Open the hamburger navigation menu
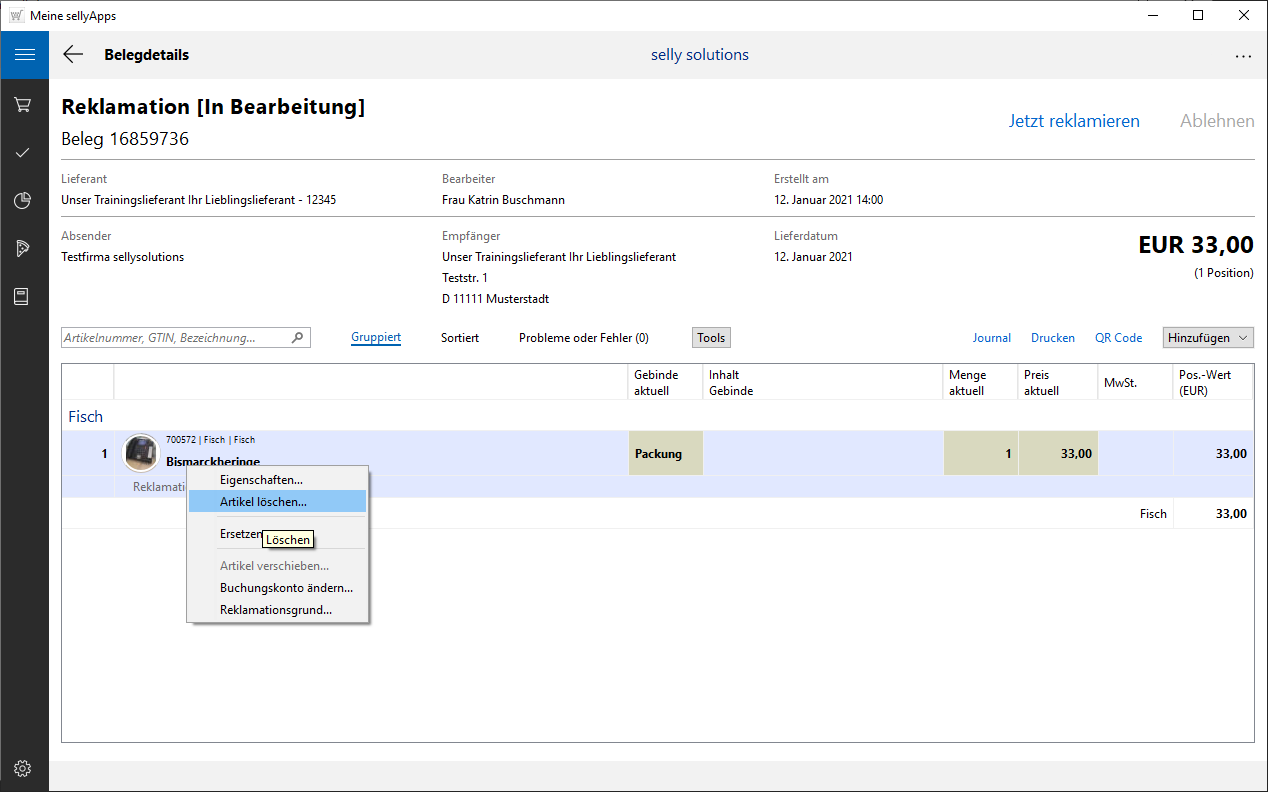 (24, 55)
